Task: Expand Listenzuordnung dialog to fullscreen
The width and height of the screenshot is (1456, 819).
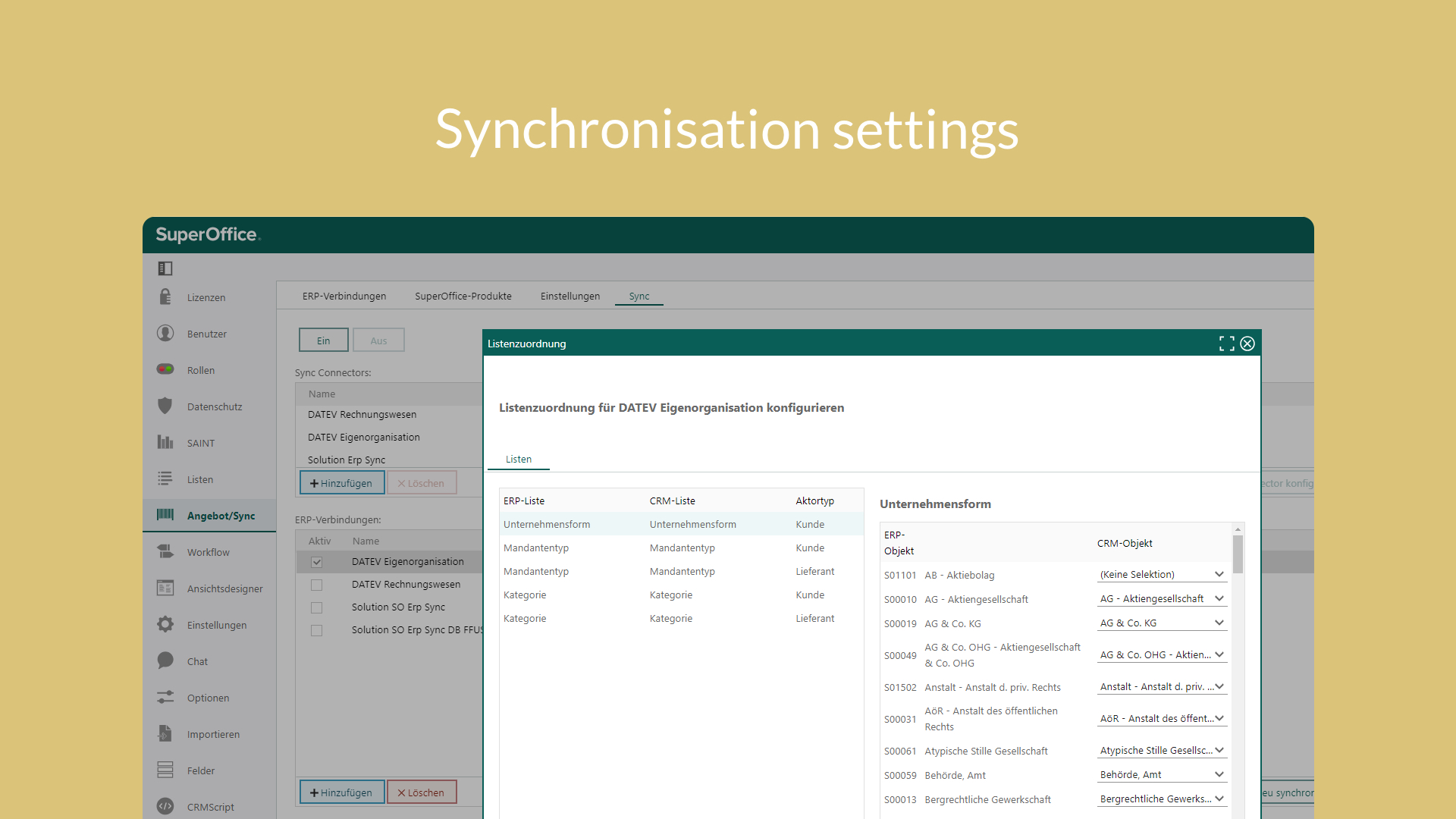Action: [1226, 344]
